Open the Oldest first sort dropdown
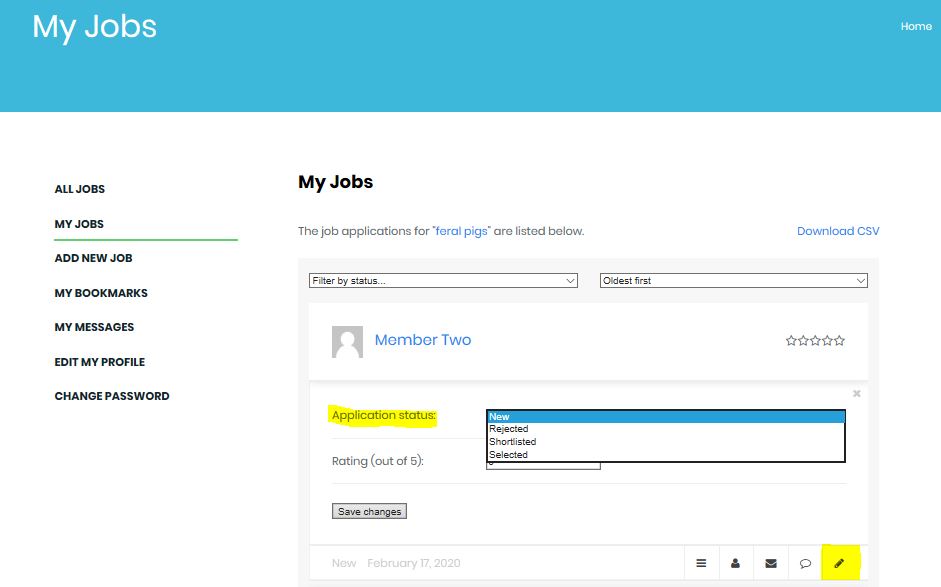Image resolution: width=941 pixels, height=587 pixels. point(733,281)
